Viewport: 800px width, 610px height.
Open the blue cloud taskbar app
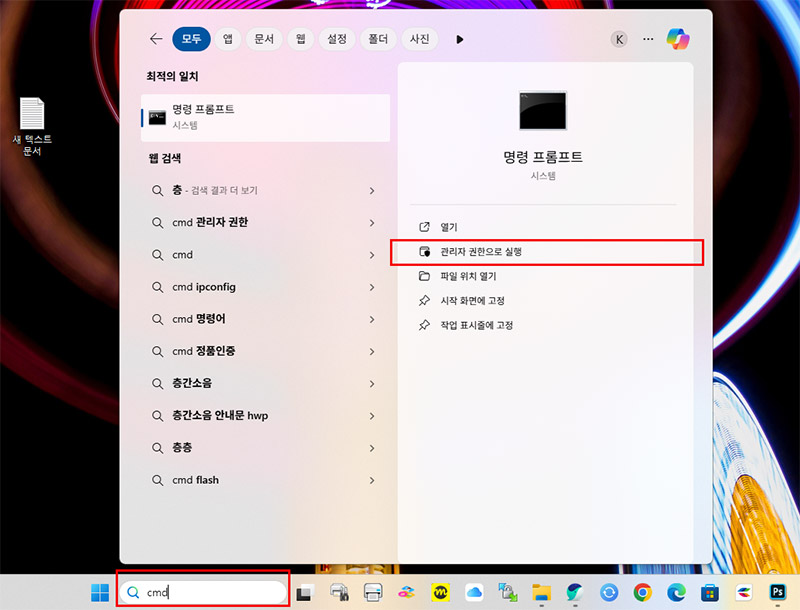474,592
